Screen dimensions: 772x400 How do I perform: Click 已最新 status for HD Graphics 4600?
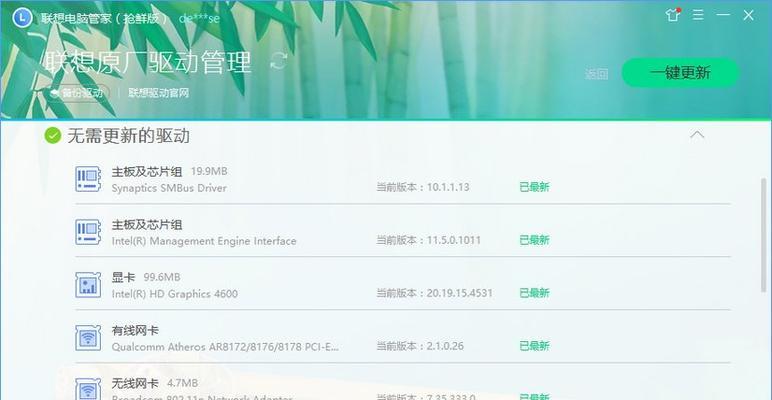click(534, 293)
